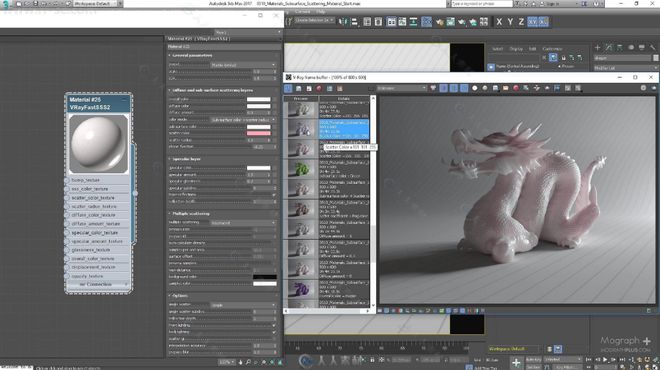This screenshot has width=660, height=370.
Task: Click the Material #25 sphere preview thumbnail
Action: coord(98,144)
